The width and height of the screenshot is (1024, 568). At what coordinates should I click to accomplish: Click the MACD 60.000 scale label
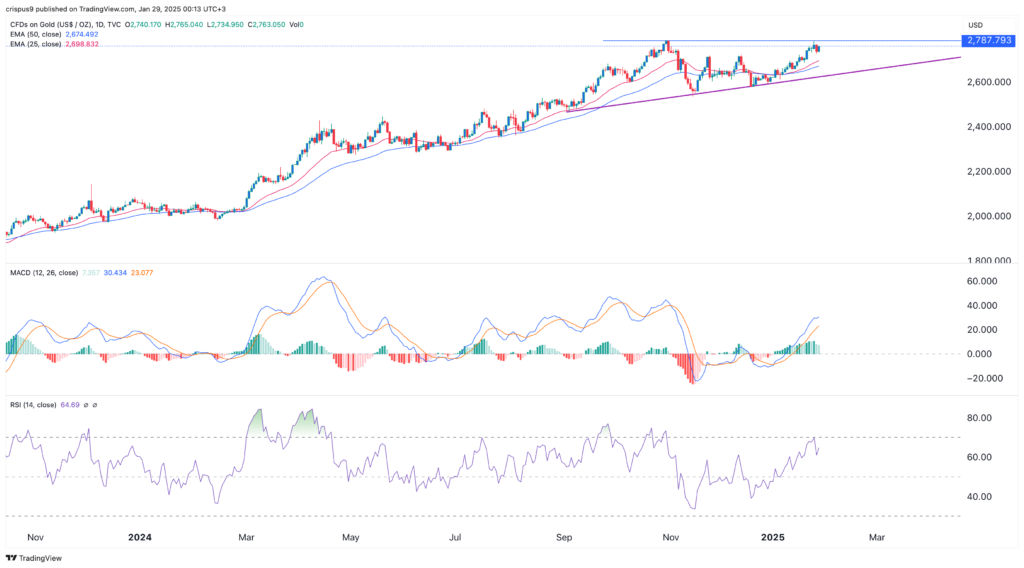pos(985,282)
